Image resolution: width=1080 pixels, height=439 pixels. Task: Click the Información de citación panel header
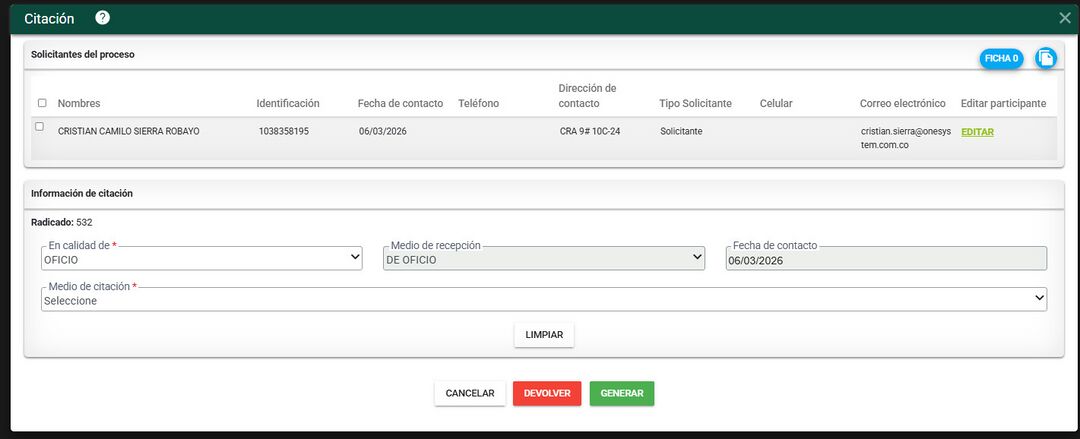point(82,194)
